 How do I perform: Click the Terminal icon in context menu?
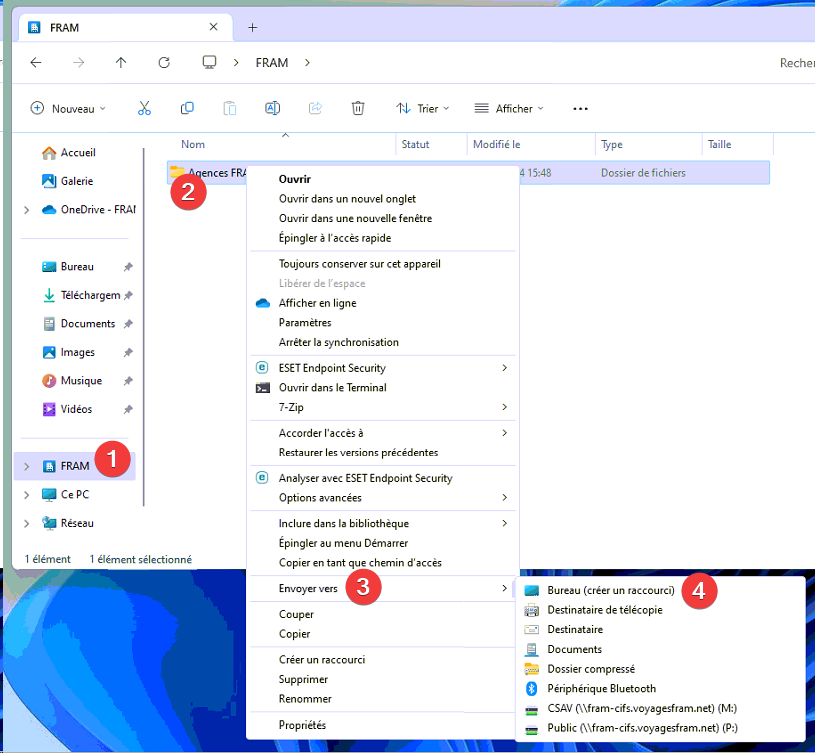263,388
